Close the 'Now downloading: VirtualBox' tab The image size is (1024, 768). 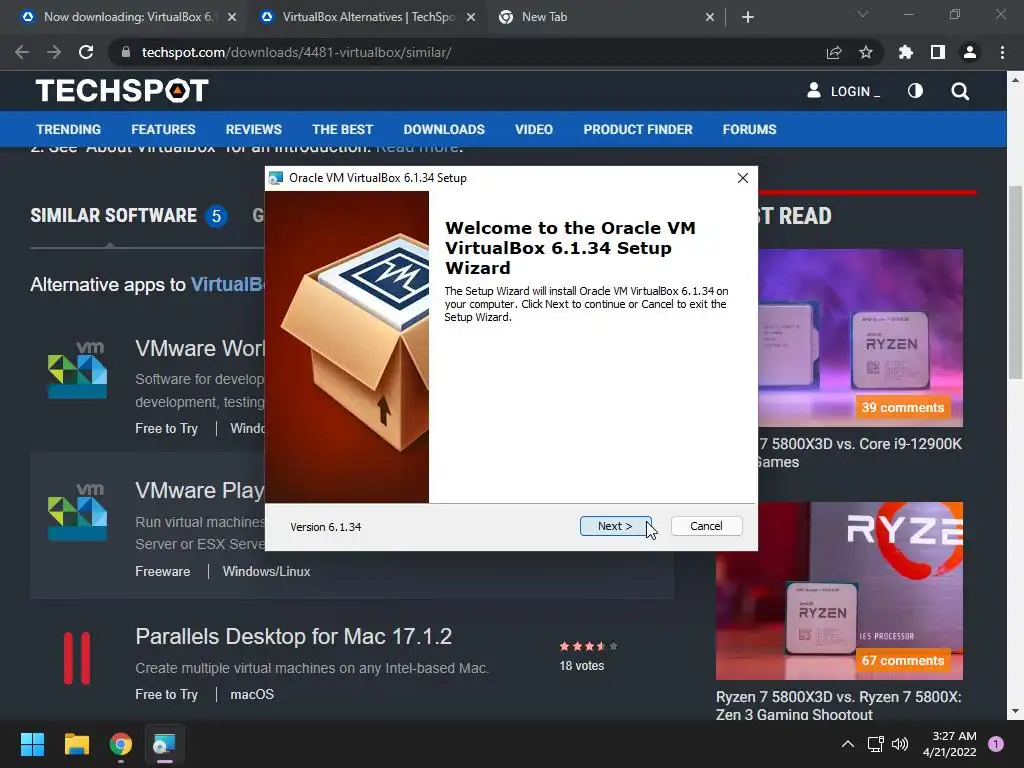click(x=232, y=17)
